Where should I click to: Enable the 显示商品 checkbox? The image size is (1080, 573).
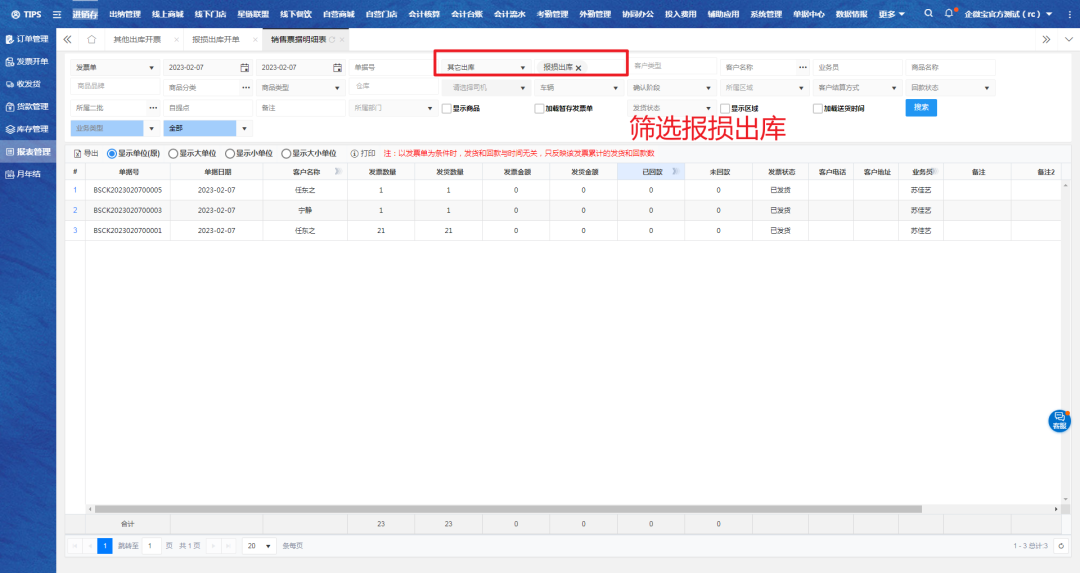point(446,108)
